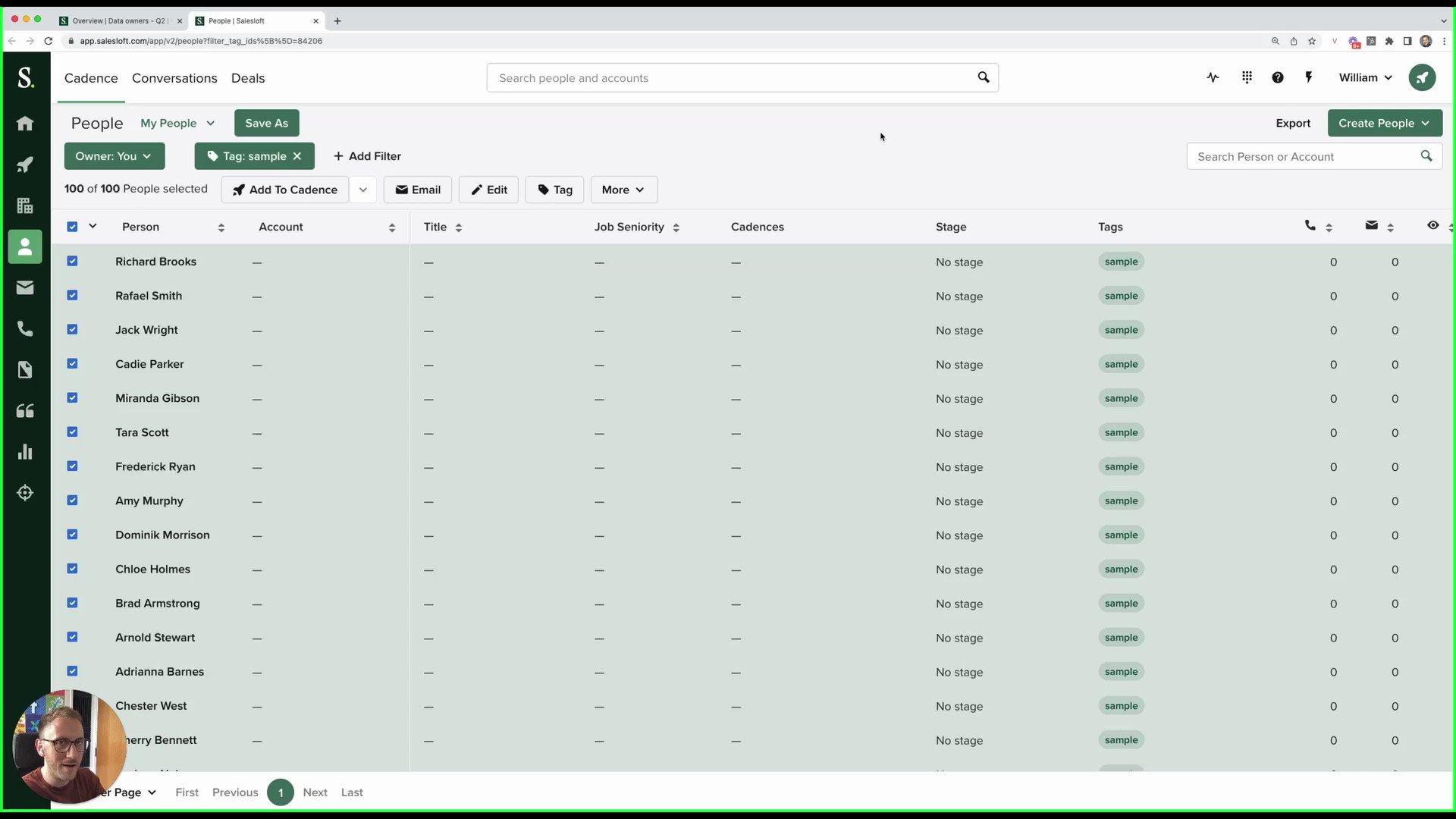Open Cadences rocket icon in sidebar
Screen dimensions: 1456x819
click(25, 165)
